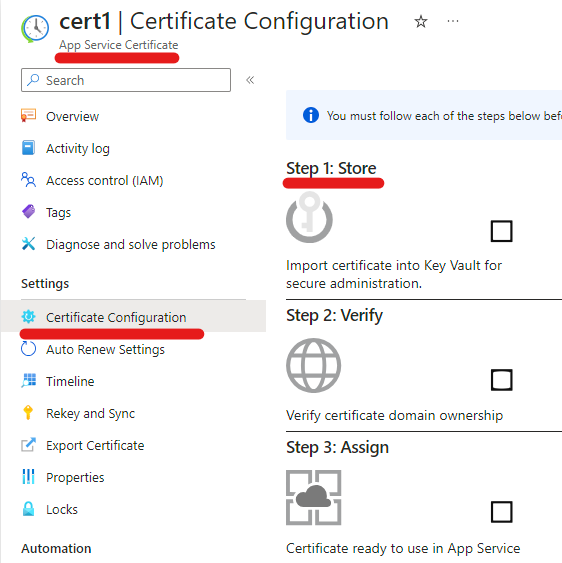Image resolution: width=562 pixels, height=563 pixels.
Task: Click the magnifier icon in Search box
Action: click(x=33, y=80)
